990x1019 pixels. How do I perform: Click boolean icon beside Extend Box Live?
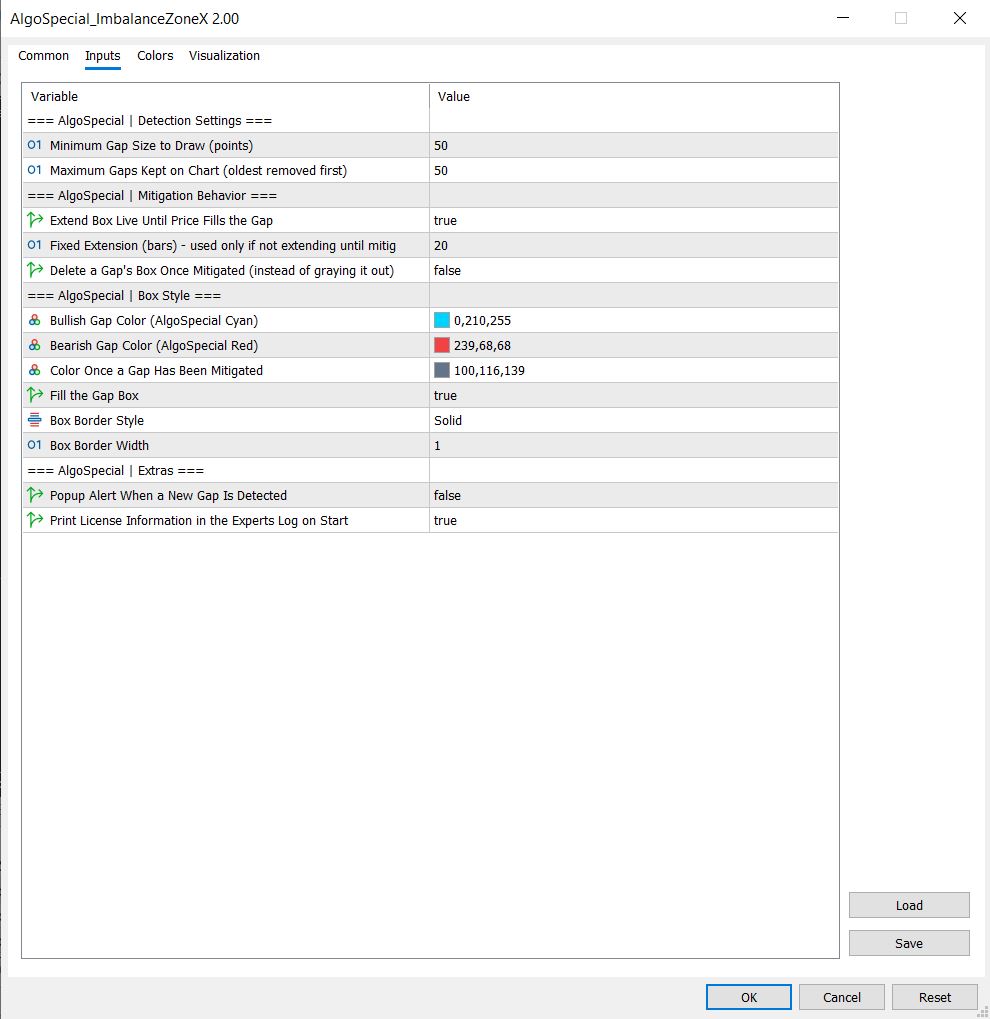pos(34,220)
